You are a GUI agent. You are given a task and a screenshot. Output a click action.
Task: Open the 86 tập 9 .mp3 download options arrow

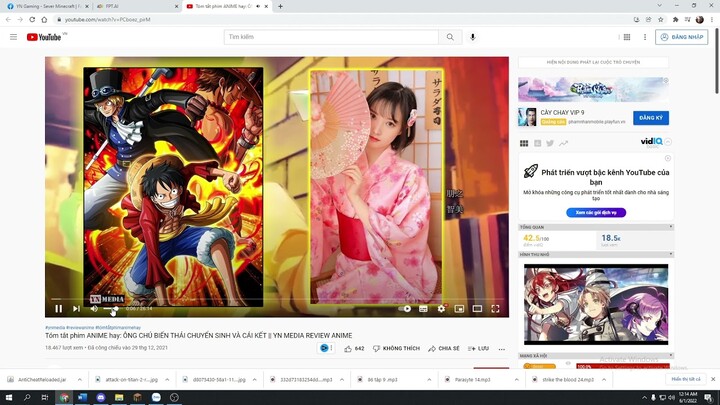[x=429, y=380]
